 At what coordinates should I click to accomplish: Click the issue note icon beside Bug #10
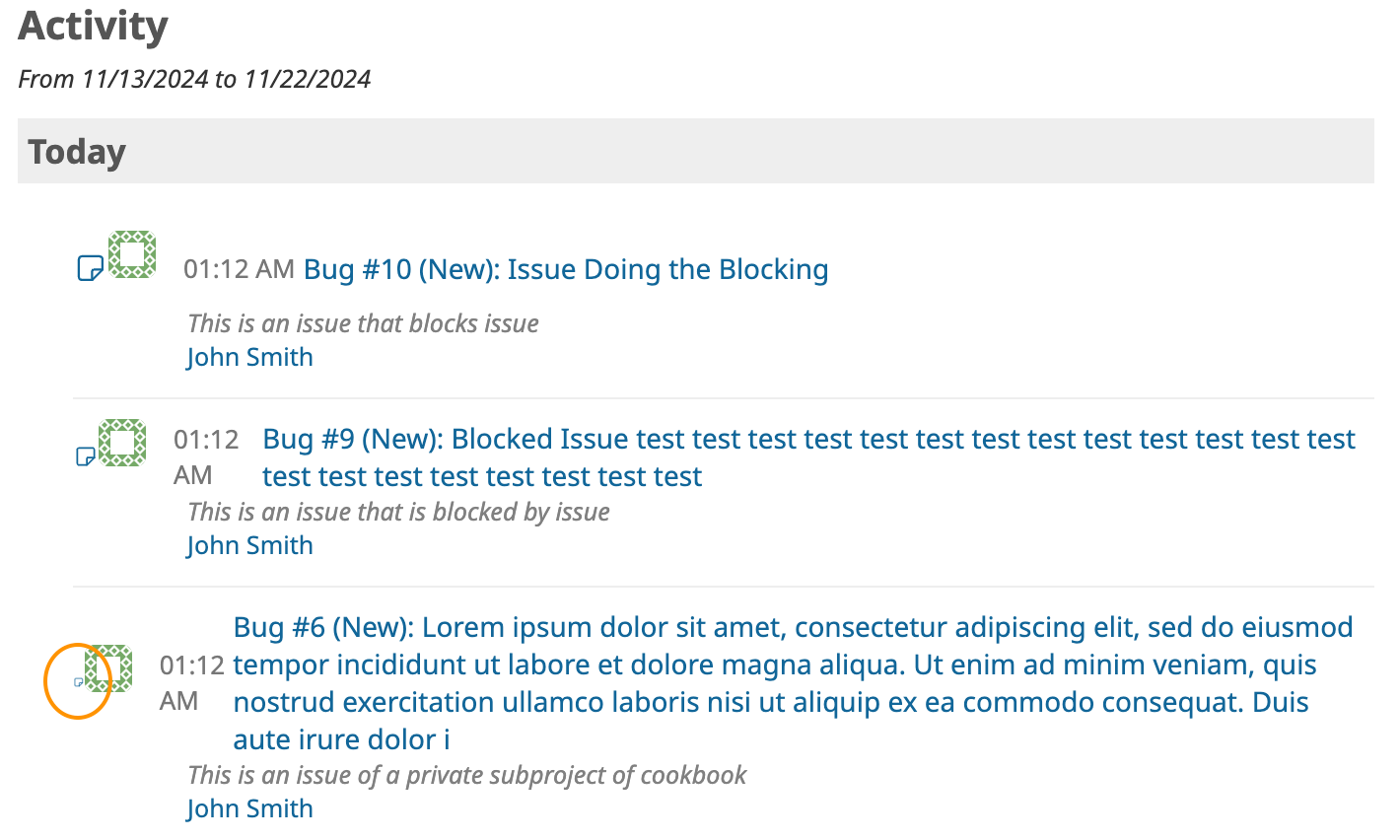pos(91,267)
